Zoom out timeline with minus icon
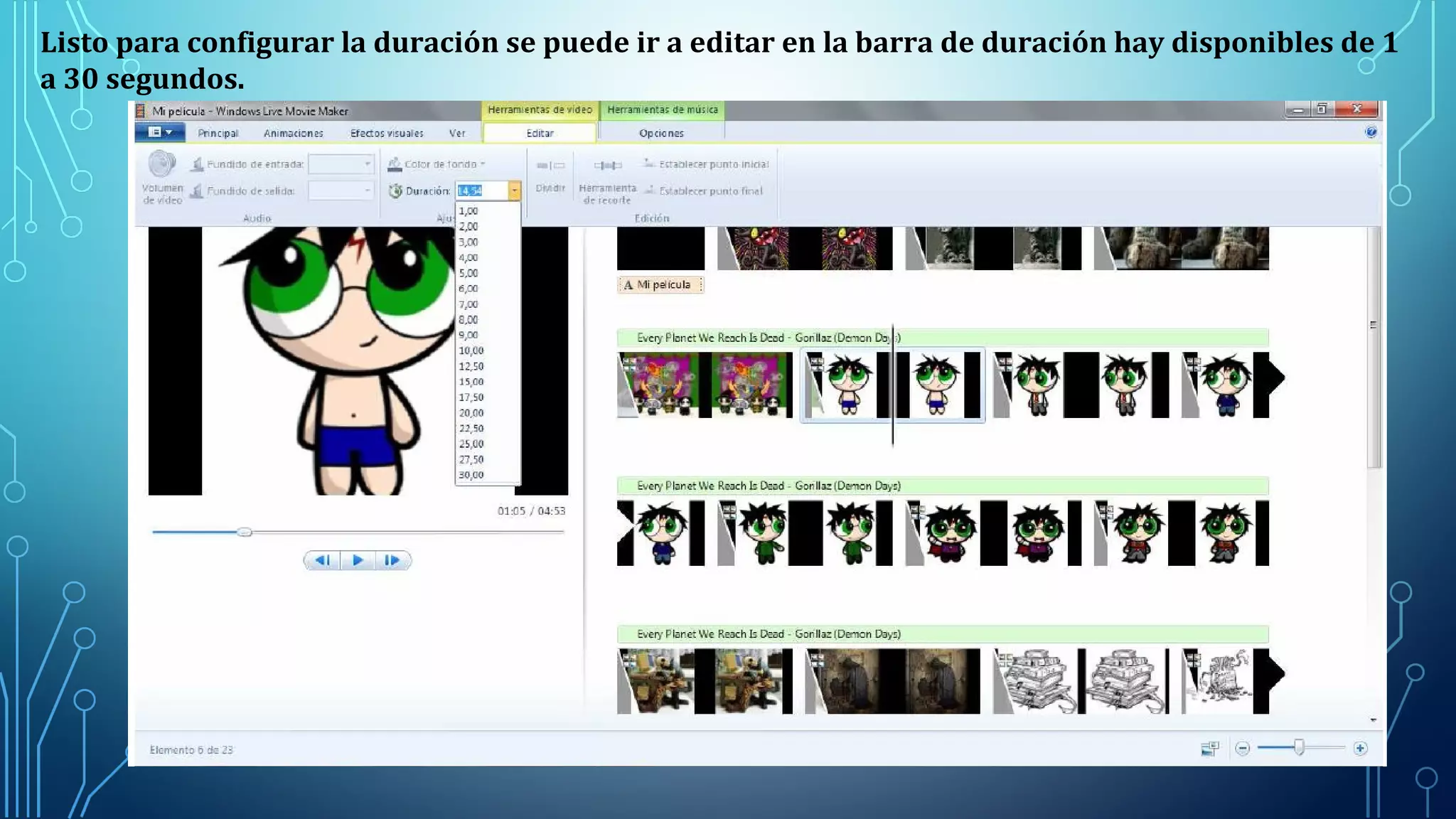This screenshot has height=819, width=1456. tap(1243, 748)
